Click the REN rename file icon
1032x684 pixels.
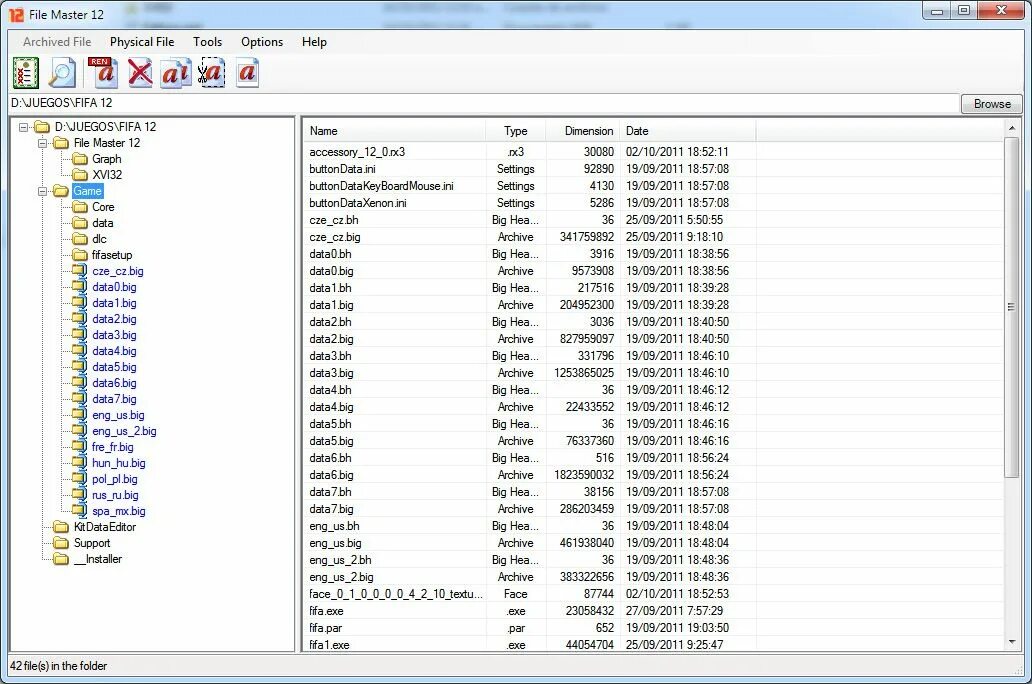pos(103,72)
